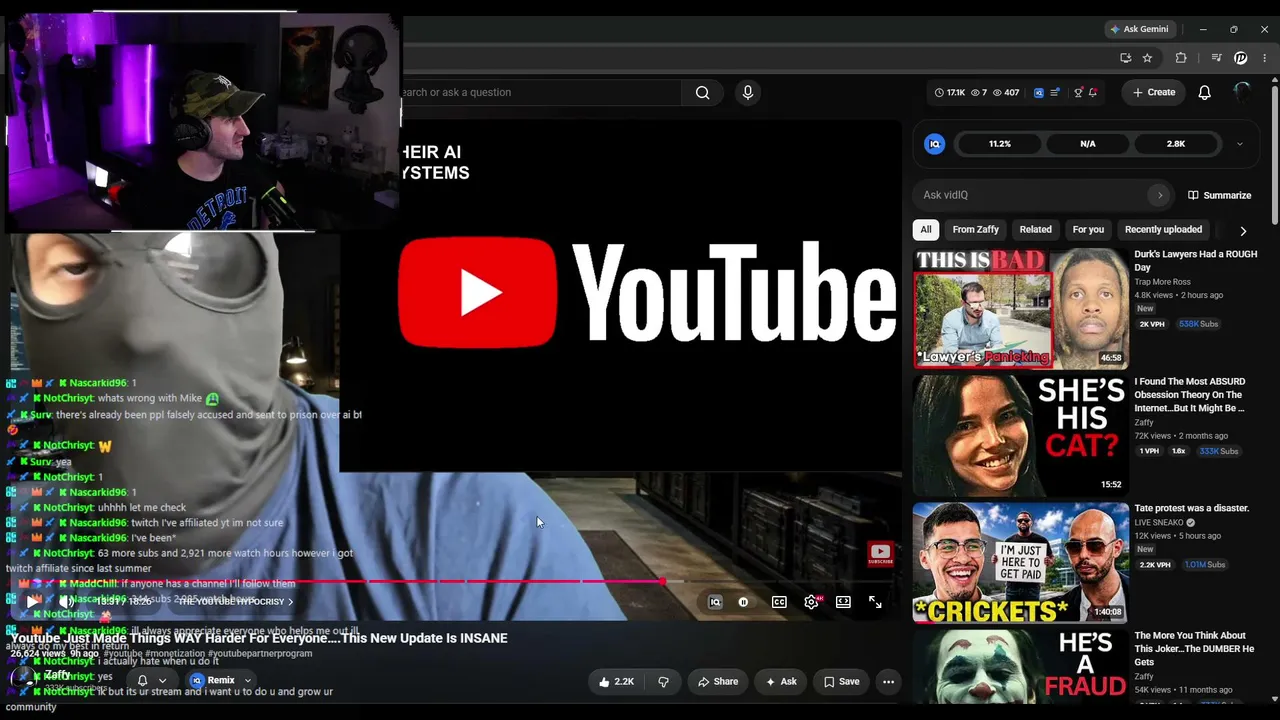Bookmark this page with the star

(1148, 58)
